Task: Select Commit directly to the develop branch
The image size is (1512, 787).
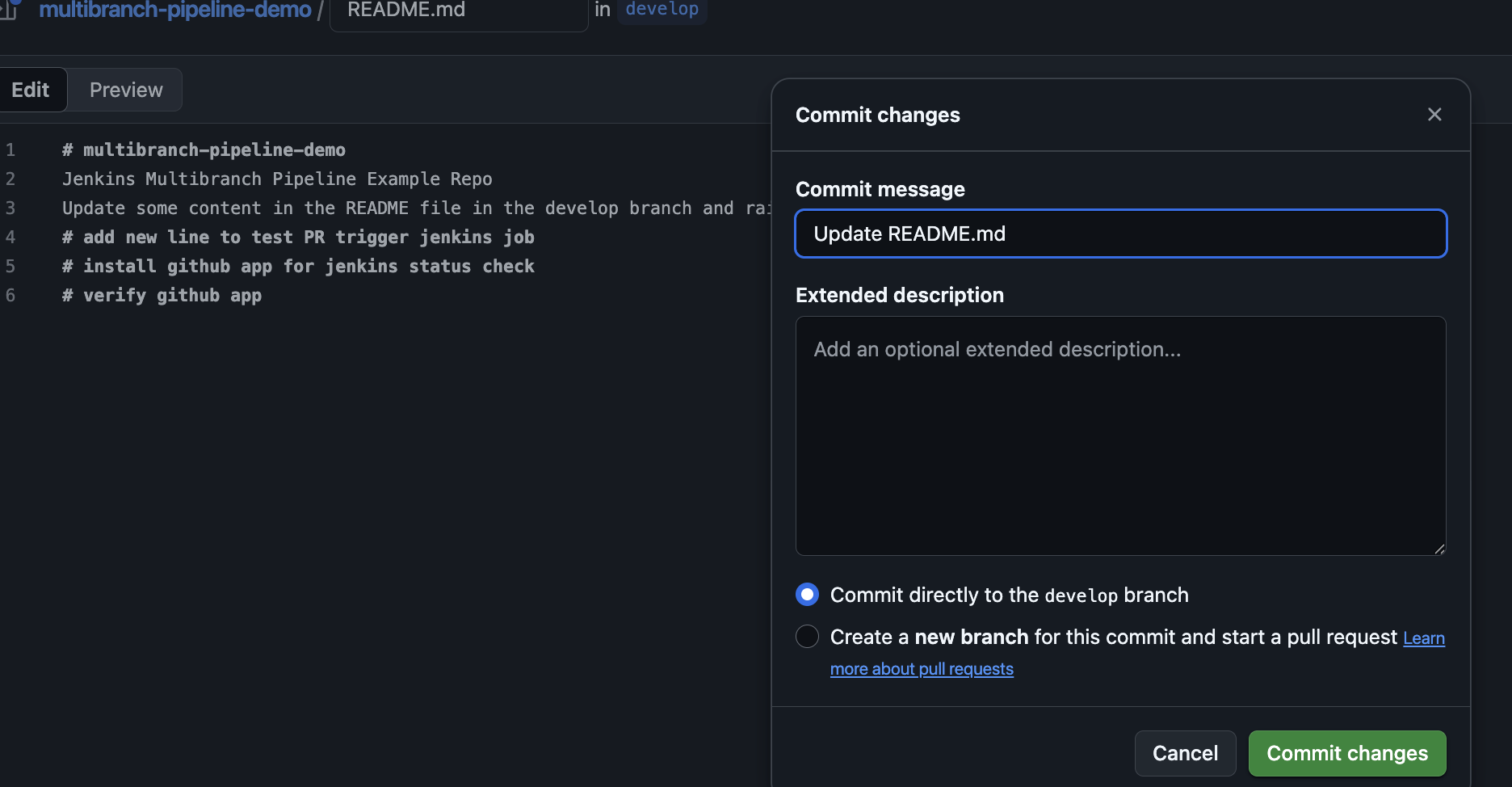Action: click(807, 595)
